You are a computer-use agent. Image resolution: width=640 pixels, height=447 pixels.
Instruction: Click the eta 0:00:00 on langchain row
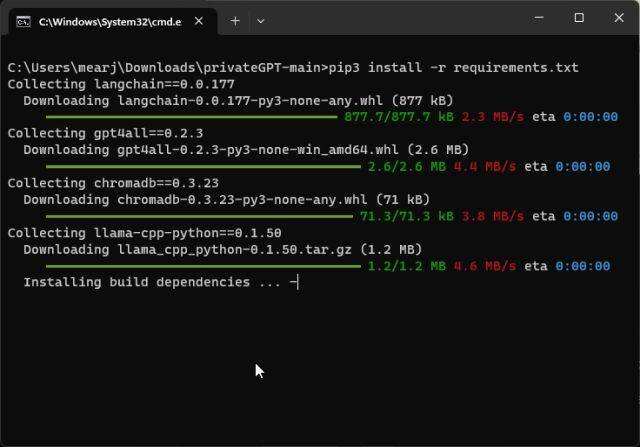(575, 117)
